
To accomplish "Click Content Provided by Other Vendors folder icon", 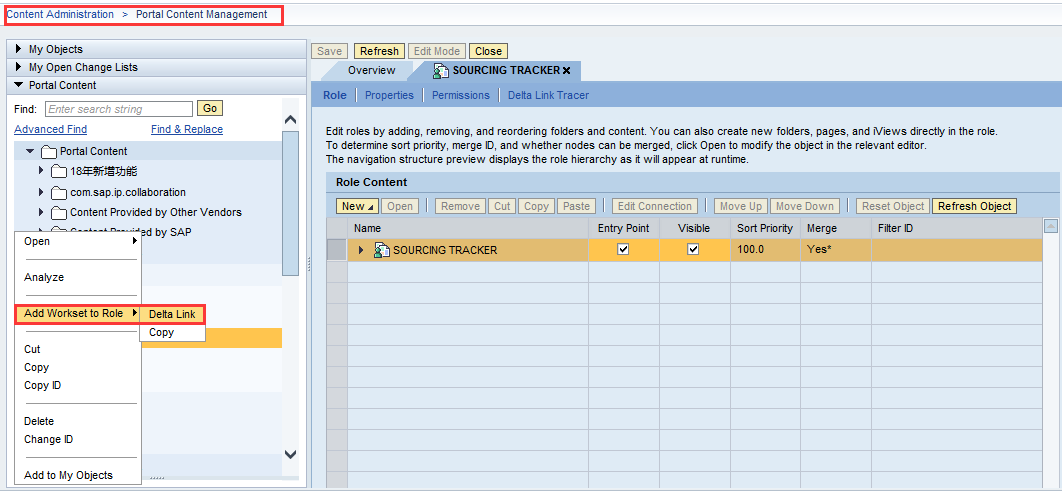I will [x=60, y=212].
